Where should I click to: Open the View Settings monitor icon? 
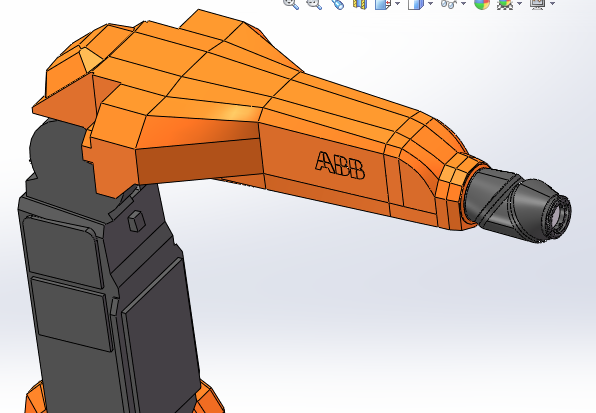coord(537,3)
